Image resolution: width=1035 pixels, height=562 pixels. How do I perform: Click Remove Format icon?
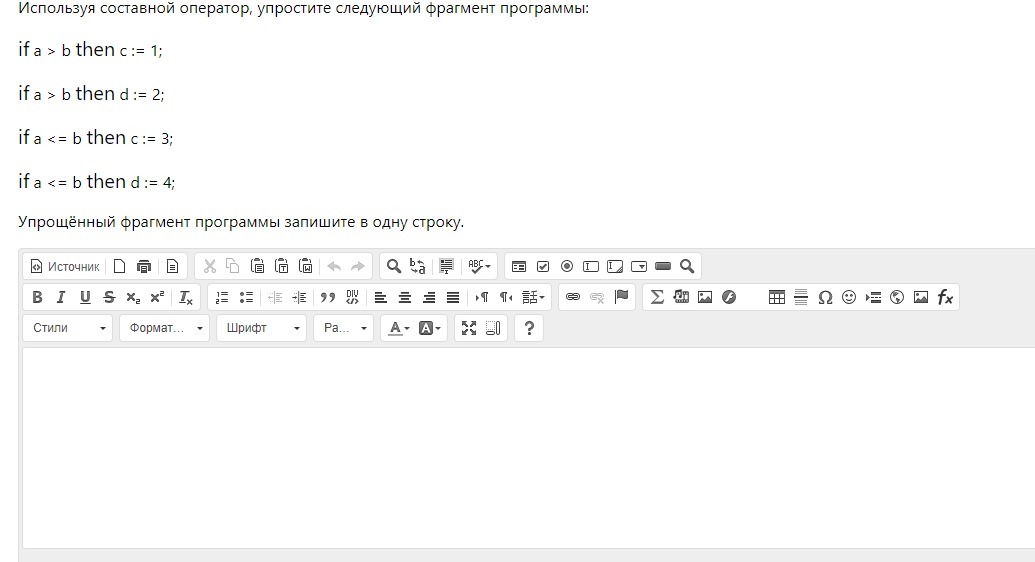click(186, 297)
